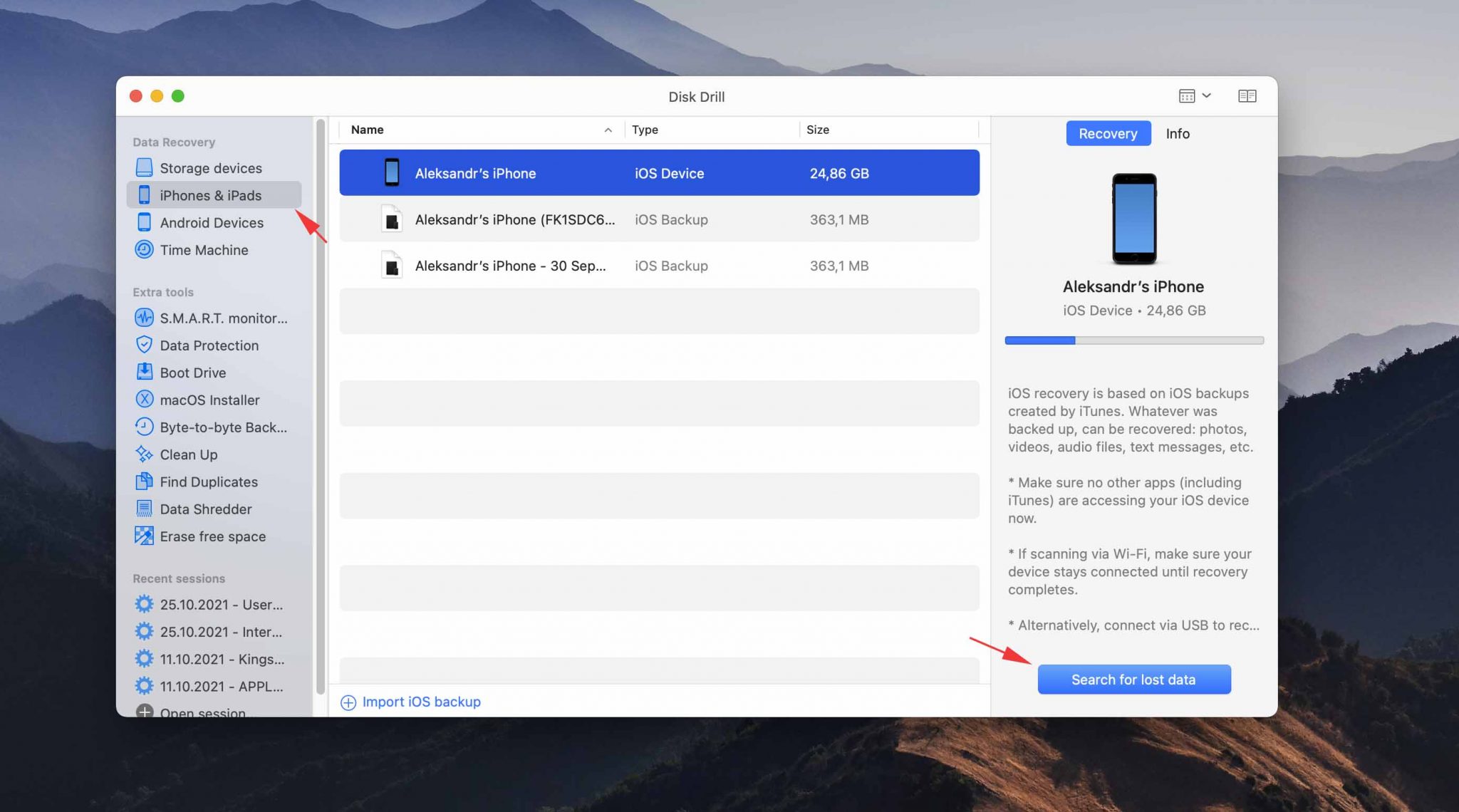Click the iPhone storage usage bar
This screenshot has width=1459, height=812.
(1134, 340)
